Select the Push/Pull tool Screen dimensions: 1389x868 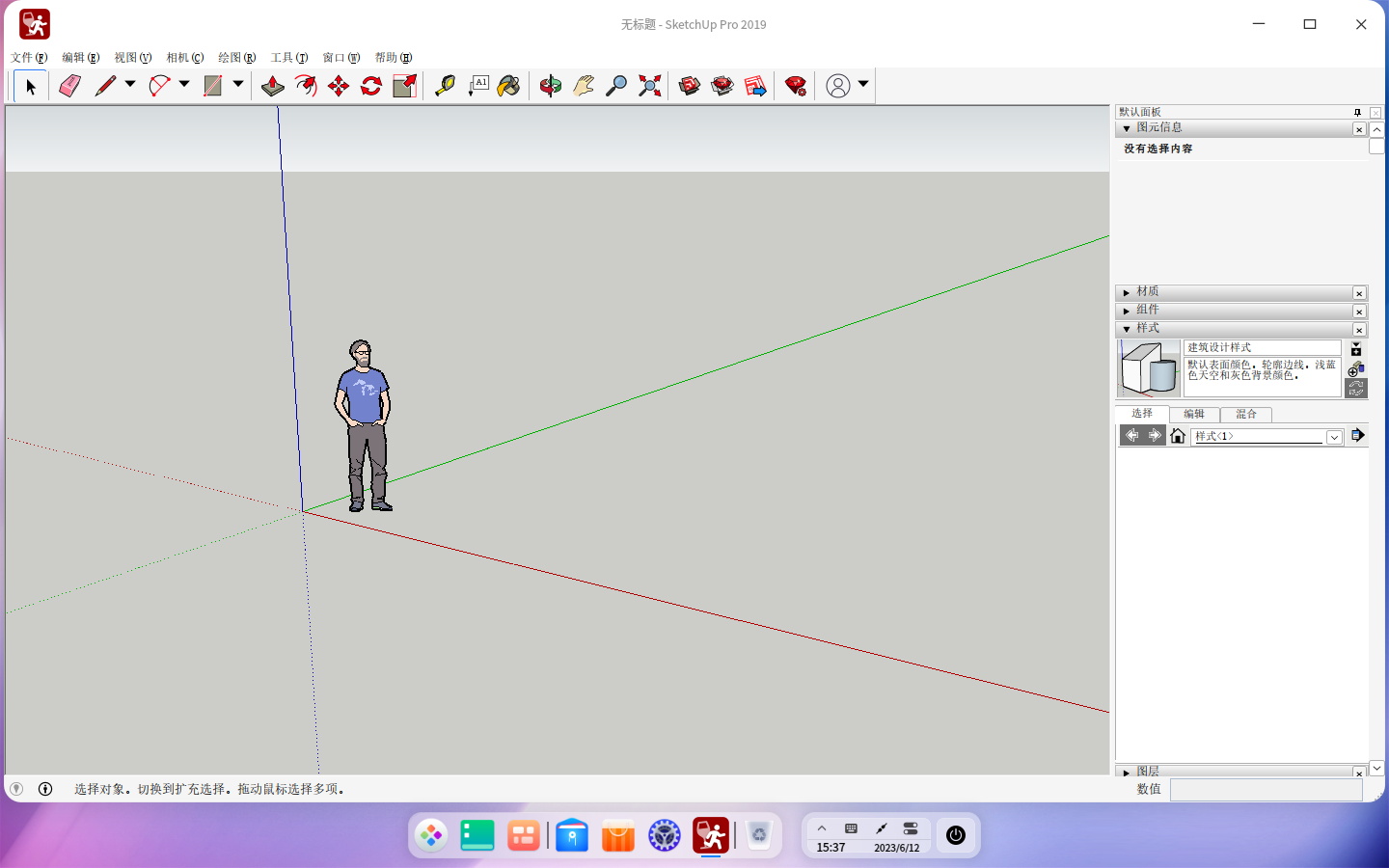pos(273,86)
